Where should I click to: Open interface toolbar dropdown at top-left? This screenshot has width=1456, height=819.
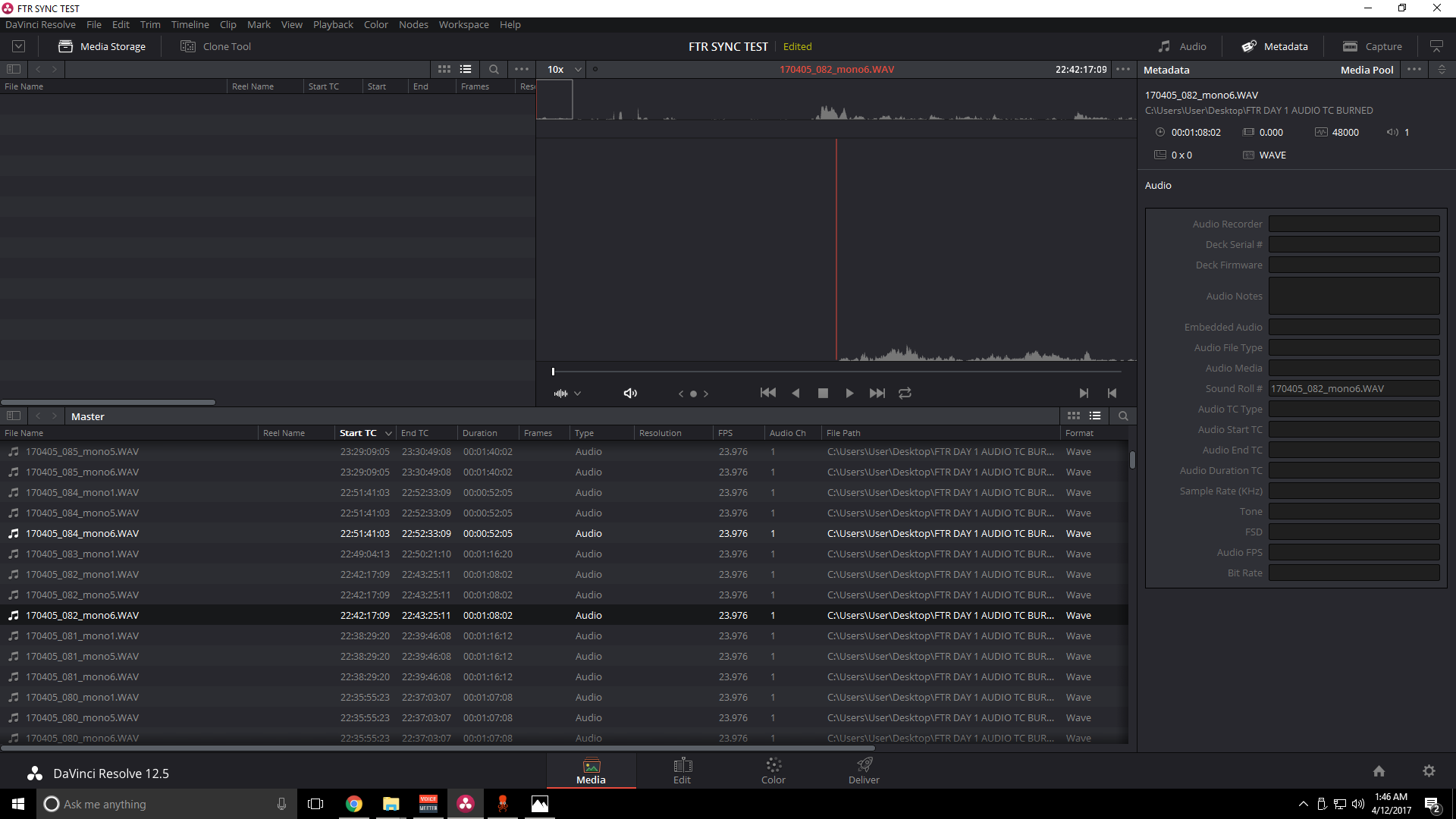click(x=18, y=46)
